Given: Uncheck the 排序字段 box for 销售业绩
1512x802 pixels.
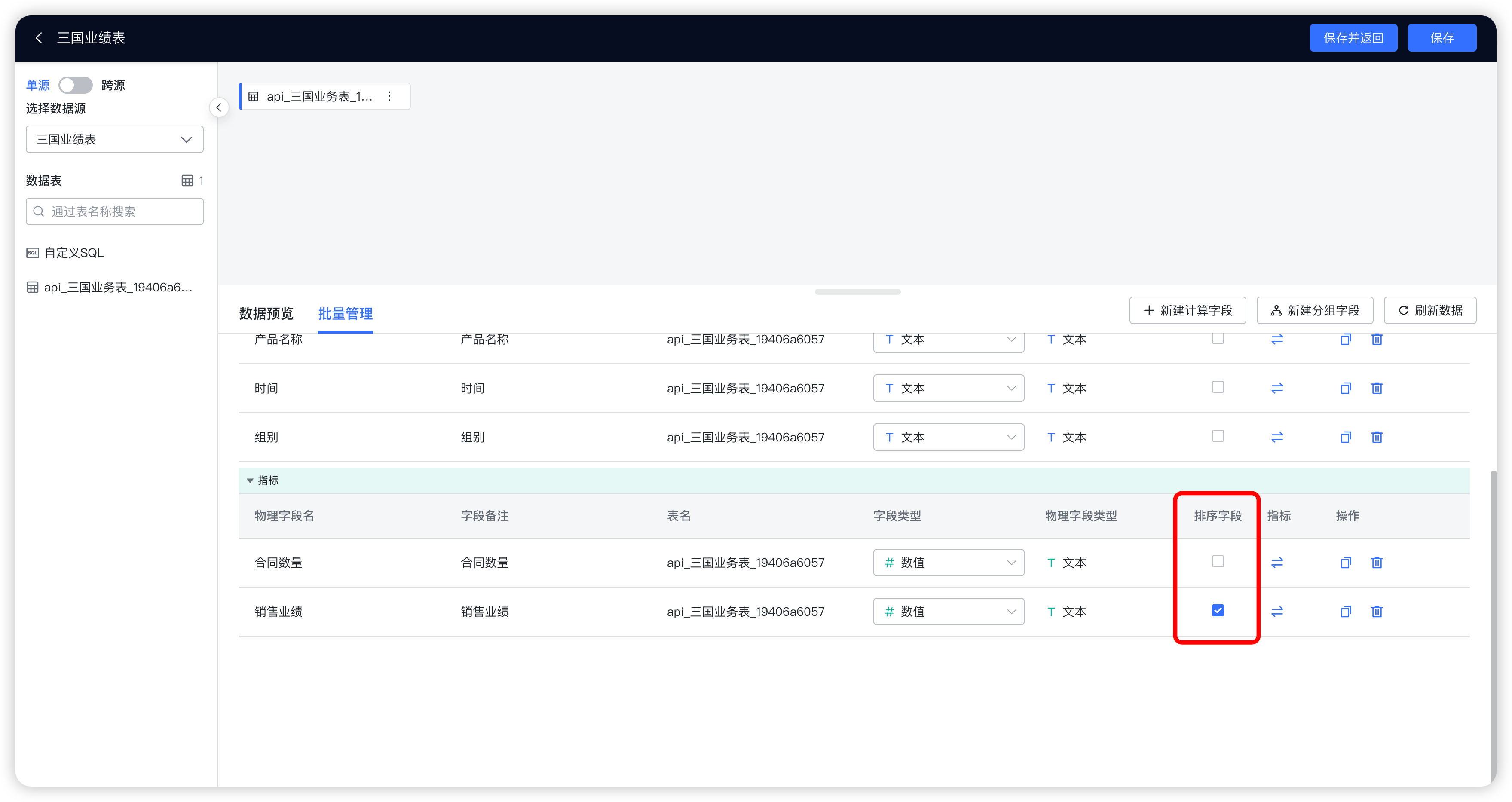Looking at the screenshot, I should pyautogui.click(x=1218, y=611).
